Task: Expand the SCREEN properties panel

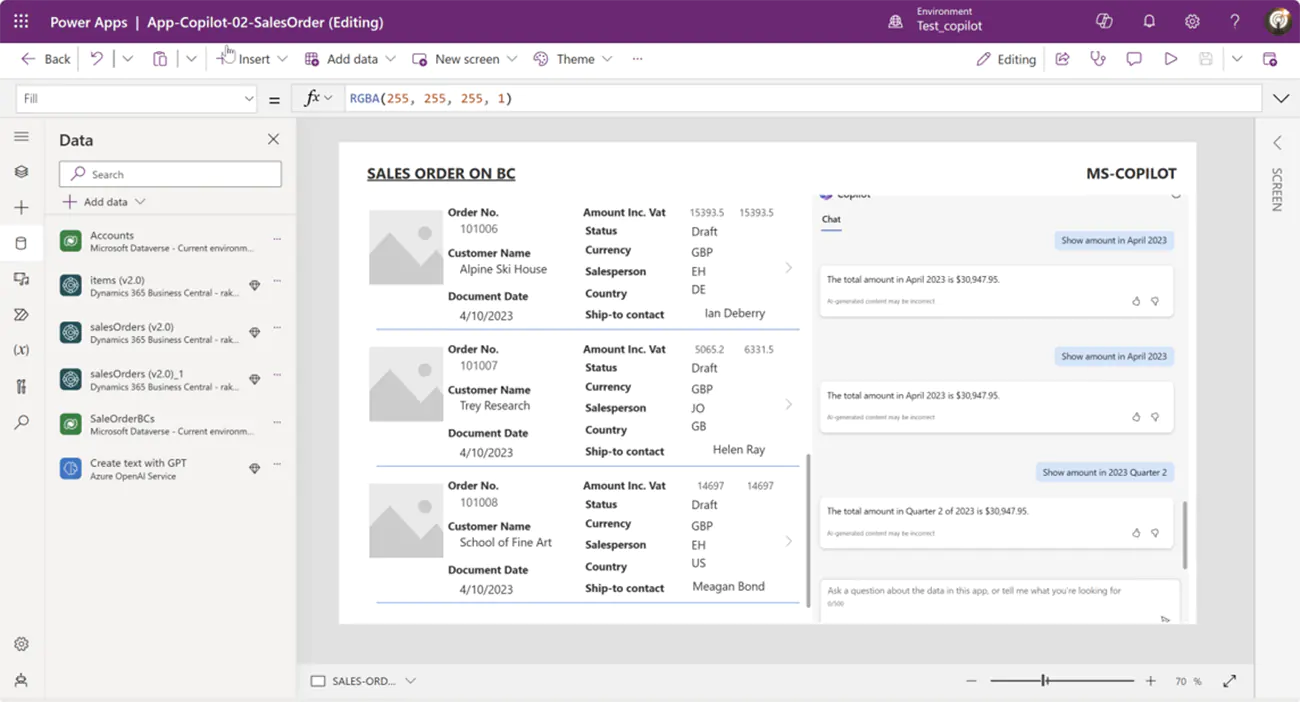Action: (x=1277, y=143)
